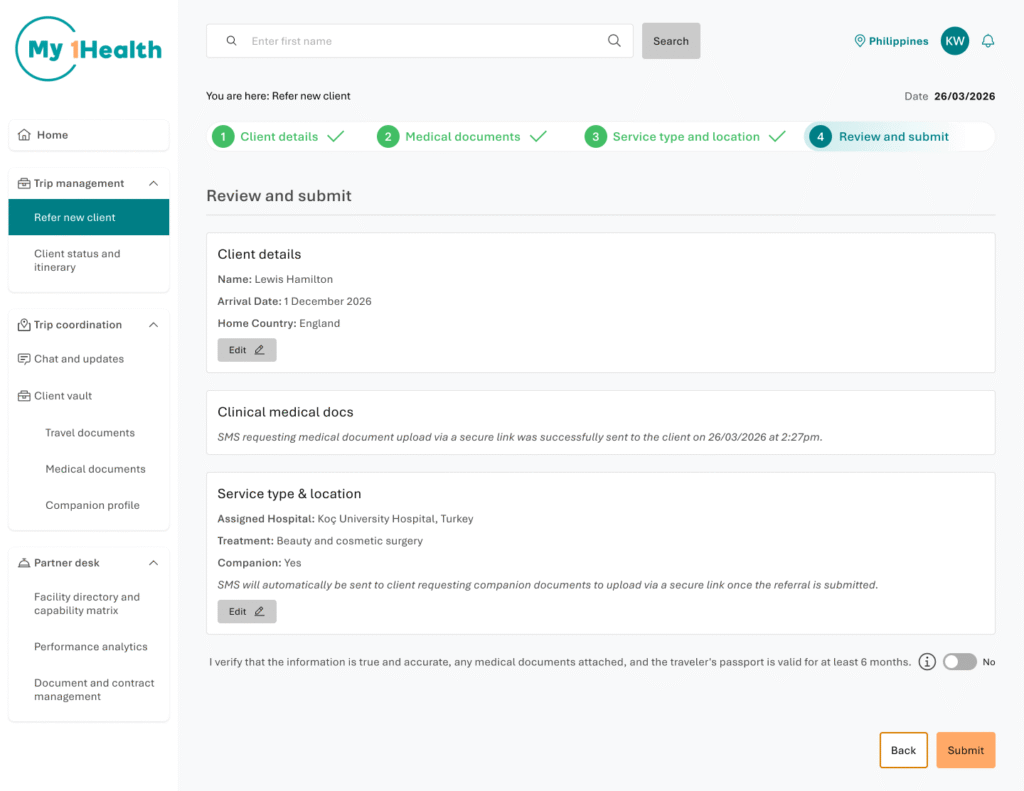Enable the verification toggle switch
This screenshot has width=1024, height=791.
959,662
